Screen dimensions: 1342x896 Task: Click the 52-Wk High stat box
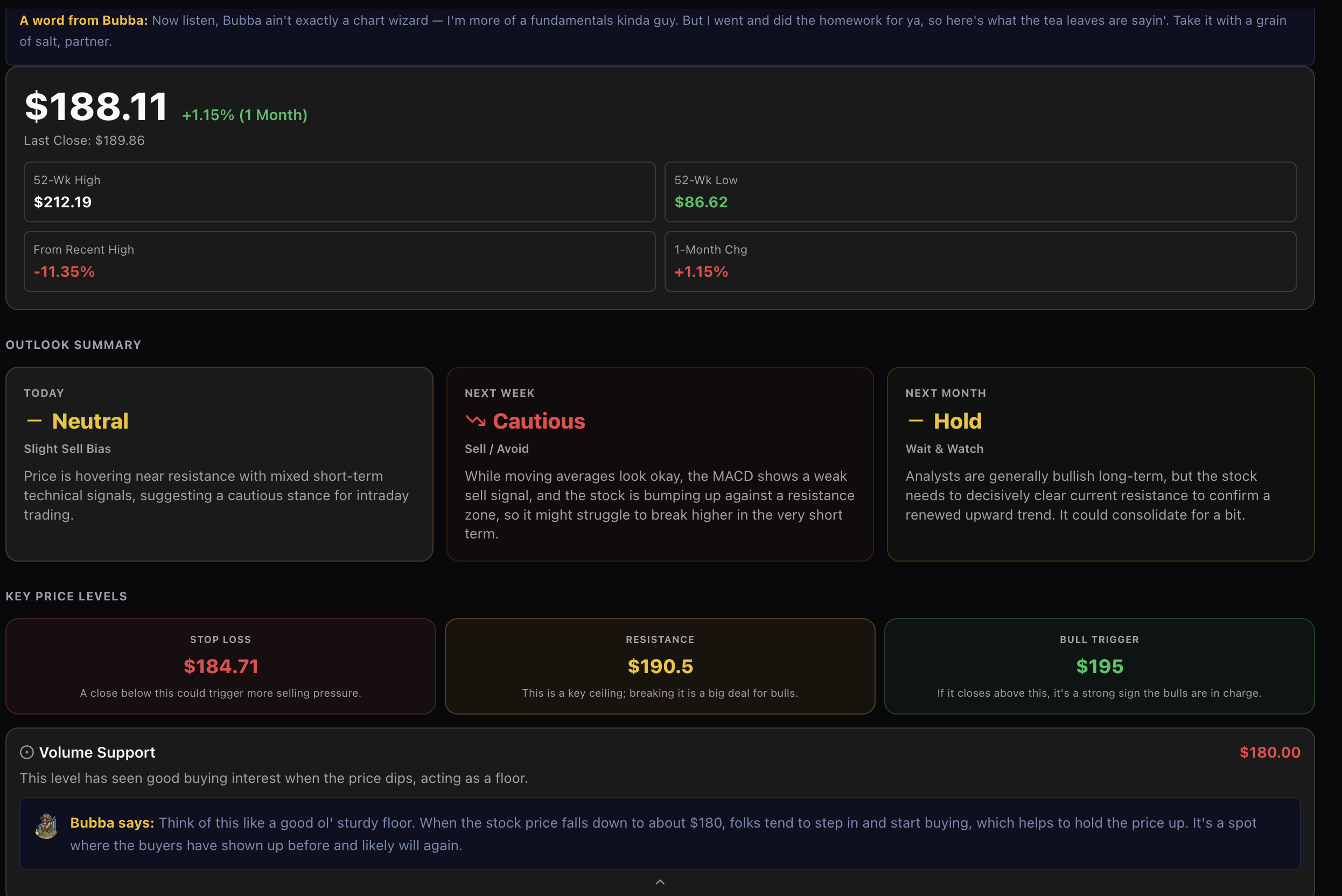click(339, 192)
